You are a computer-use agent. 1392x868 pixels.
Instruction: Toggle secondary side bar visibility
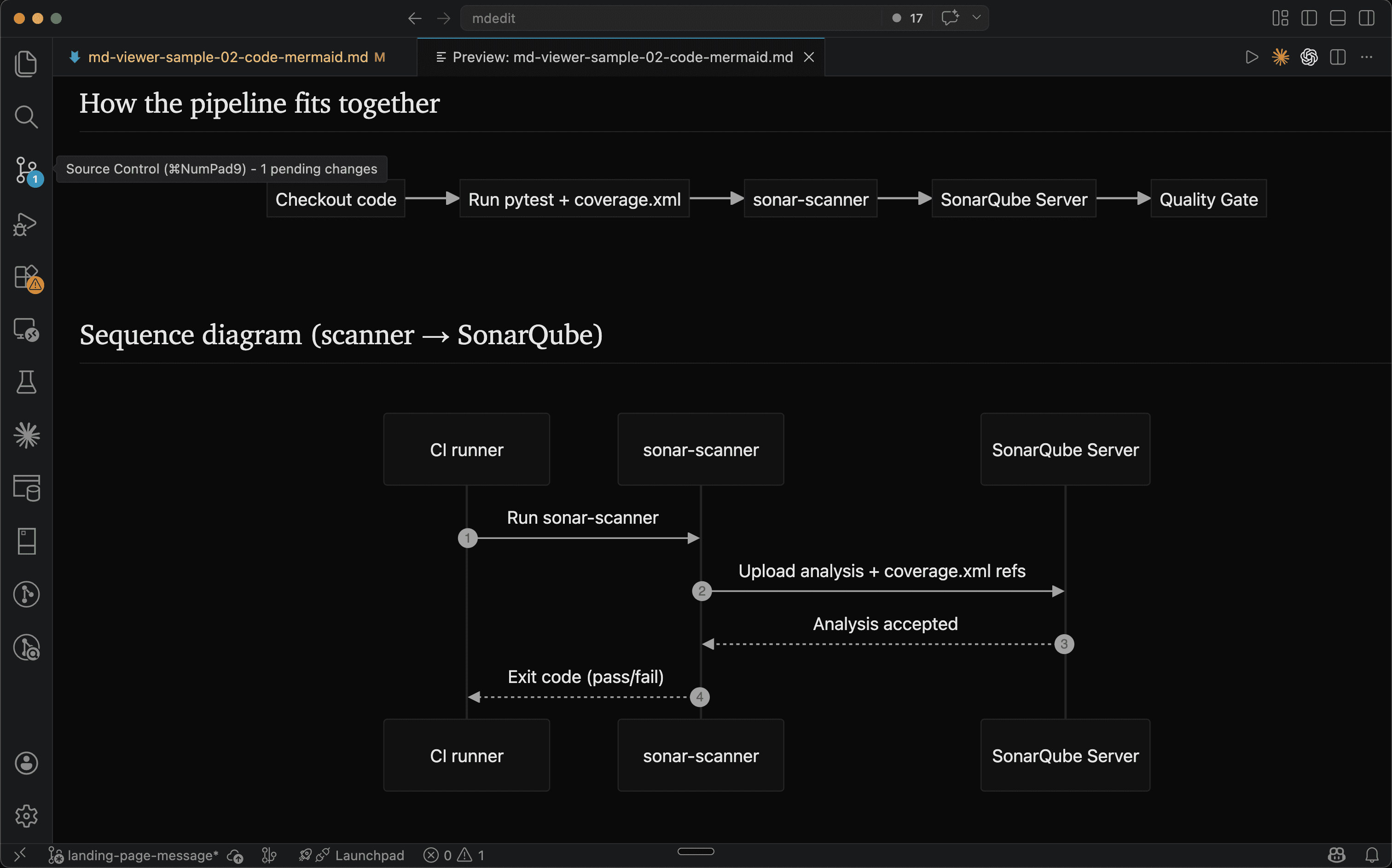point(1366,18)
